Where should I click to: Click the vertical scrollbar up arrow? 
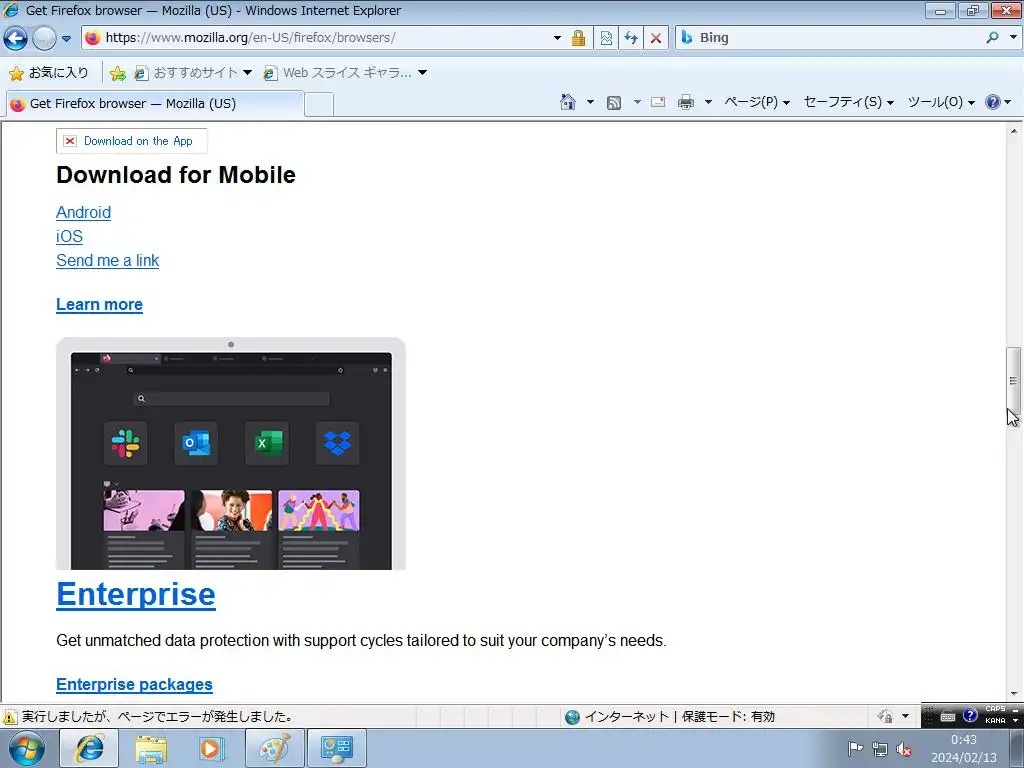(x=1014, y=131)
